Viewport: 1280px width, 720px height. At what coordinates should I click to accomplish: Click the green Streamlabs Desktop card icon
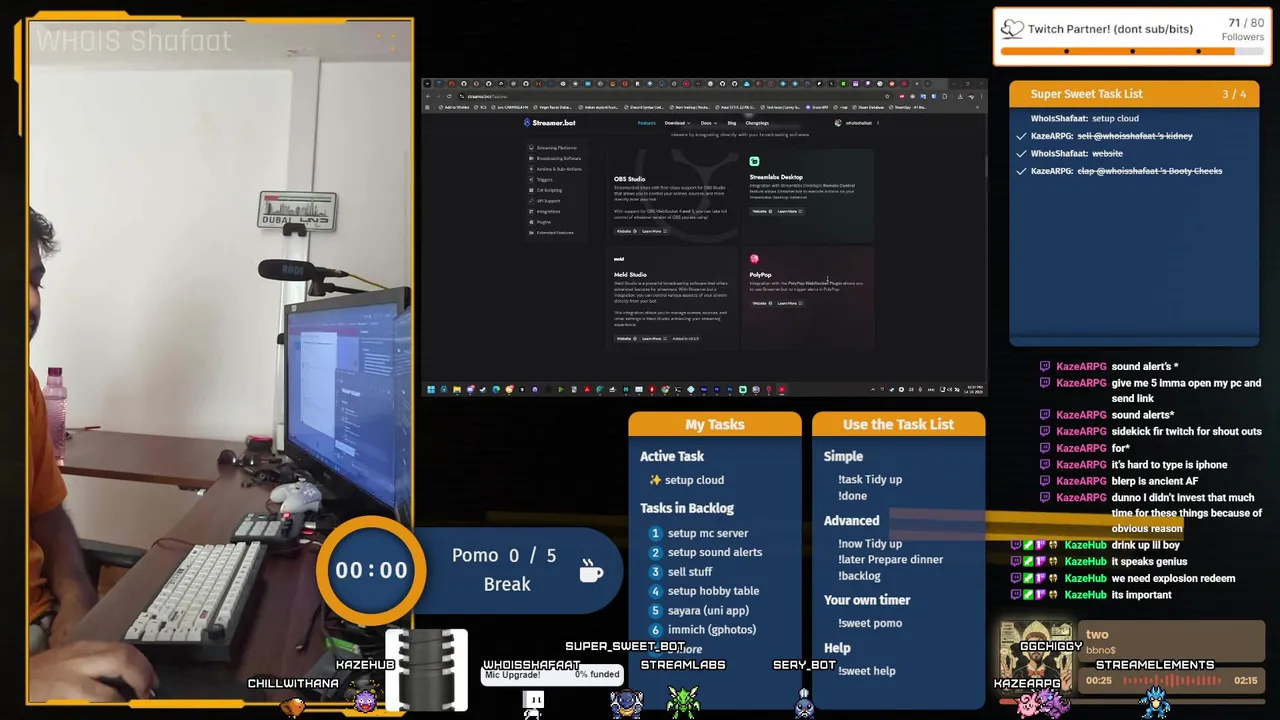pos(754,161)
